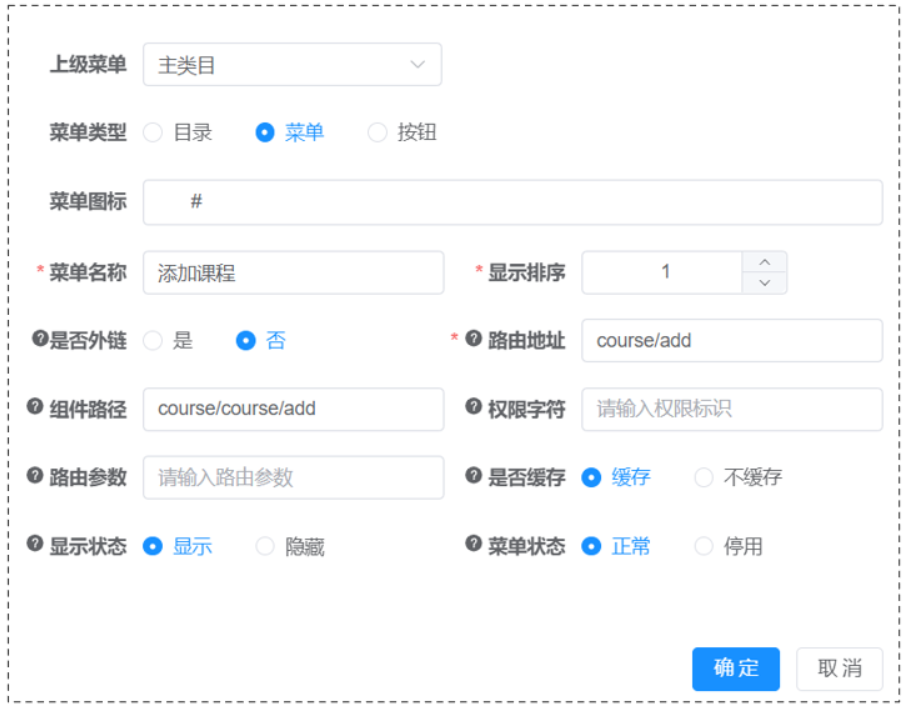This screenshot has width=917, height=714.
Task: Increase 显示排序 with the up arrow
Action: 764,262
